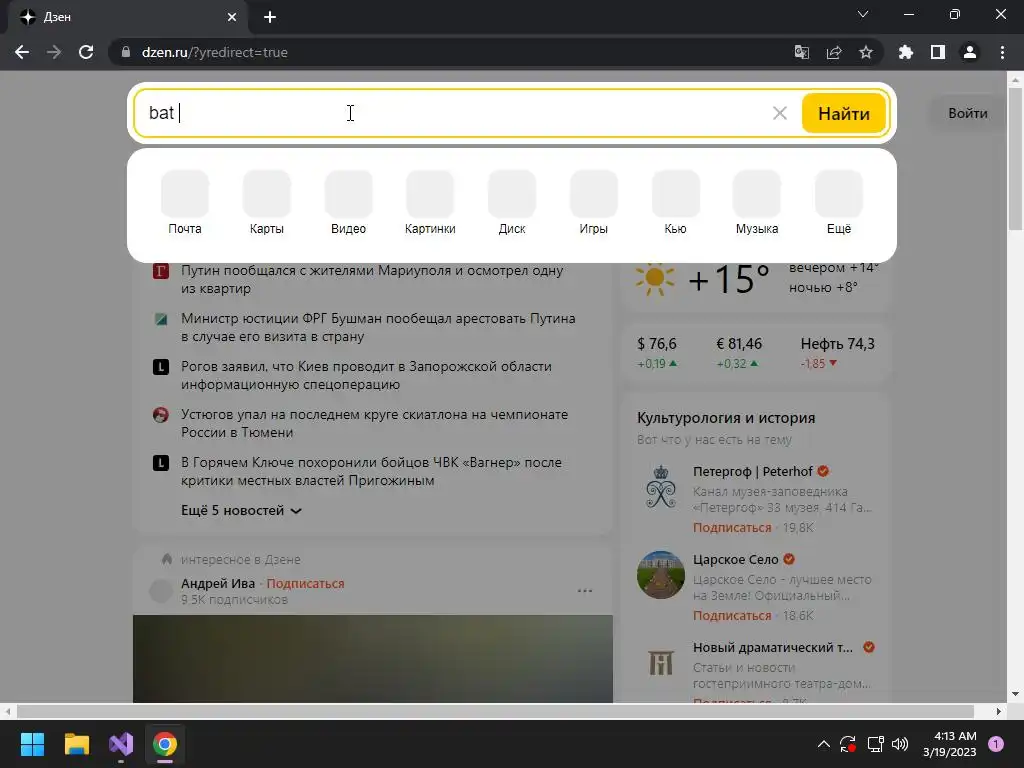Close the Дзен tab

tap(232, 17)
